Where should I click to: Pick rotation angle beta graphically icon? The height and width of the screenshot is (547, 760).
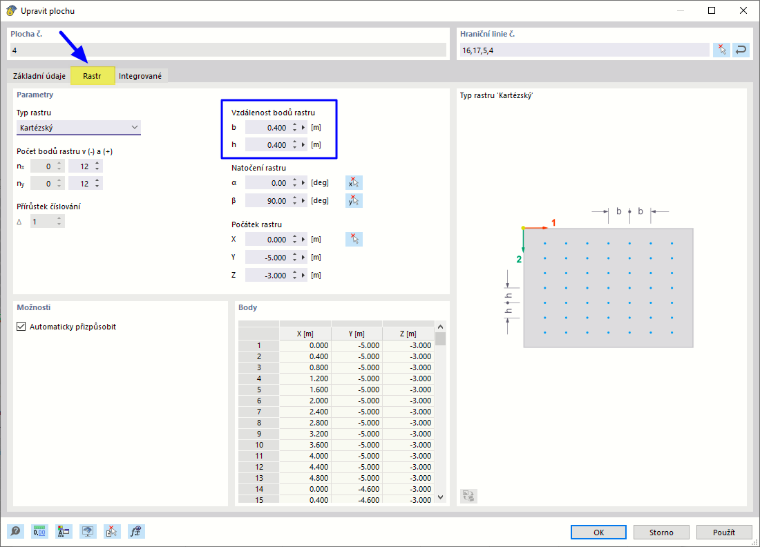[x=354, y=201]
